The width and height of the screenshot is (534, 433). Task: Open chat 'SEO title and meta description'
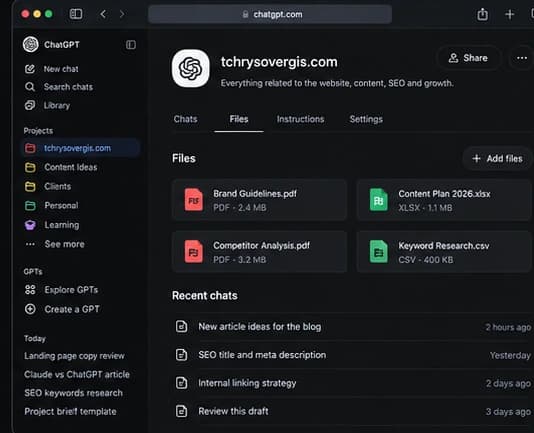tap(262, 355)
